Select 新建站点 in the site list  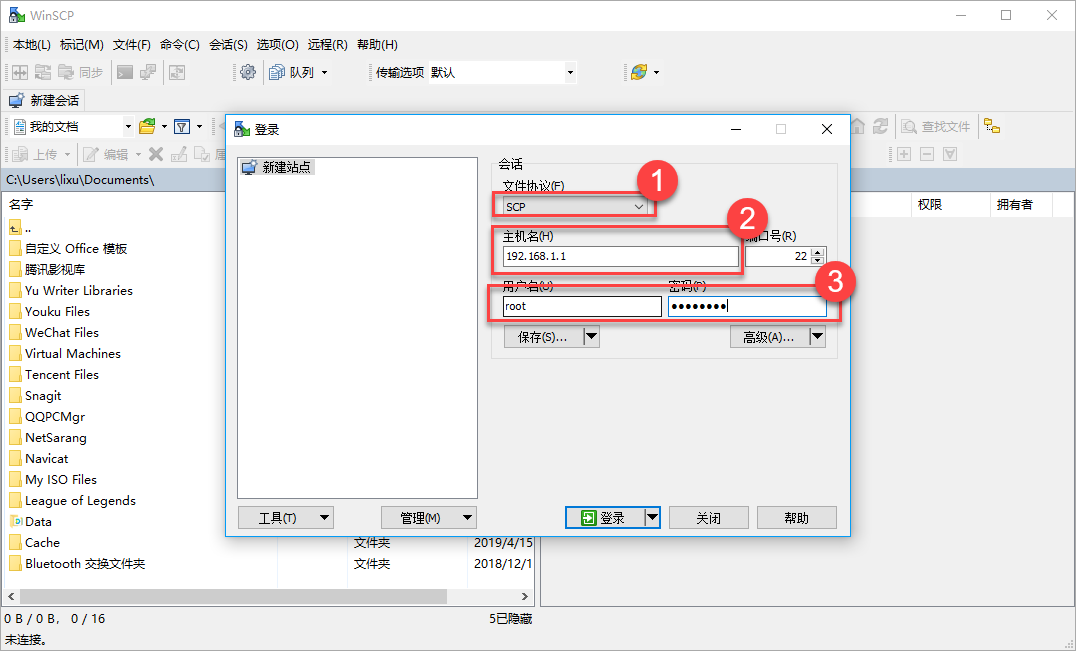tap(278, 167)
